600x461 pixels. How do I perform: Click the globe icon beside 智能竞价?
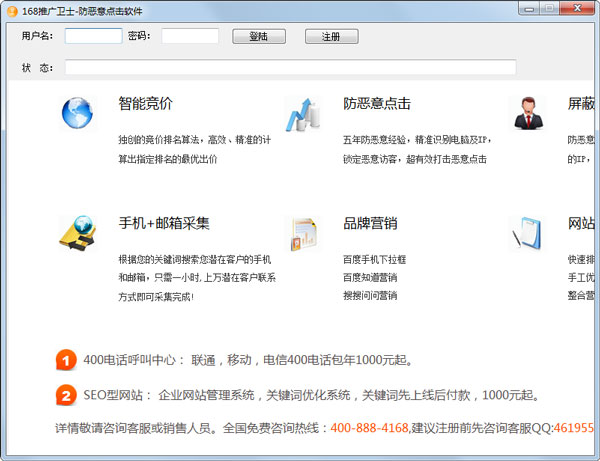77,113
